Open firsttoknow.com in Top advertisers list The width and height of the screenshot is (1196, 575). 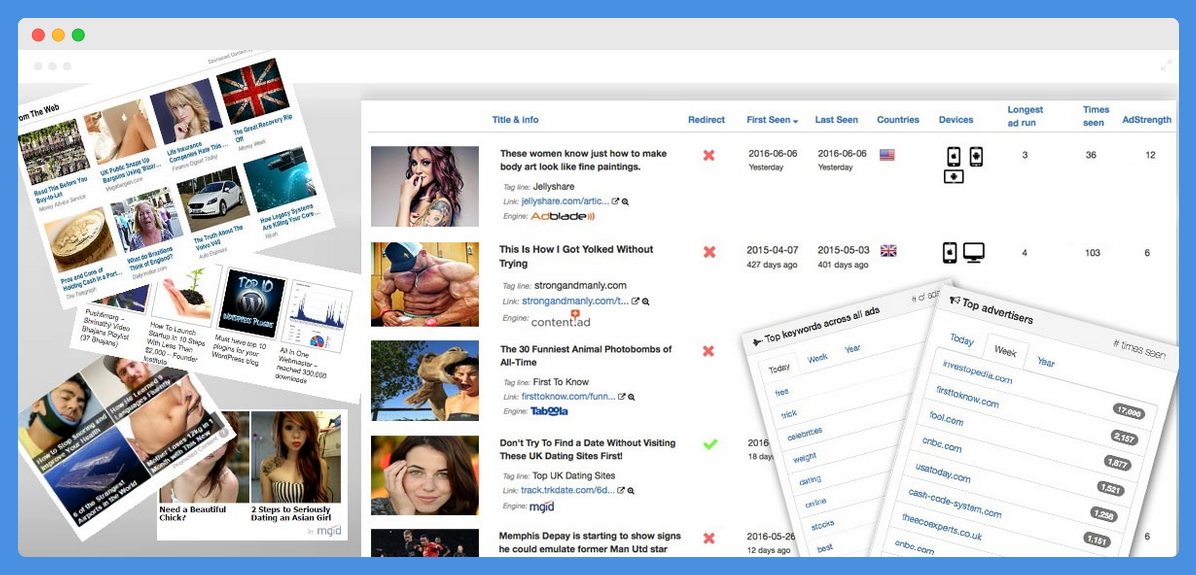click(x=968, y=397)
